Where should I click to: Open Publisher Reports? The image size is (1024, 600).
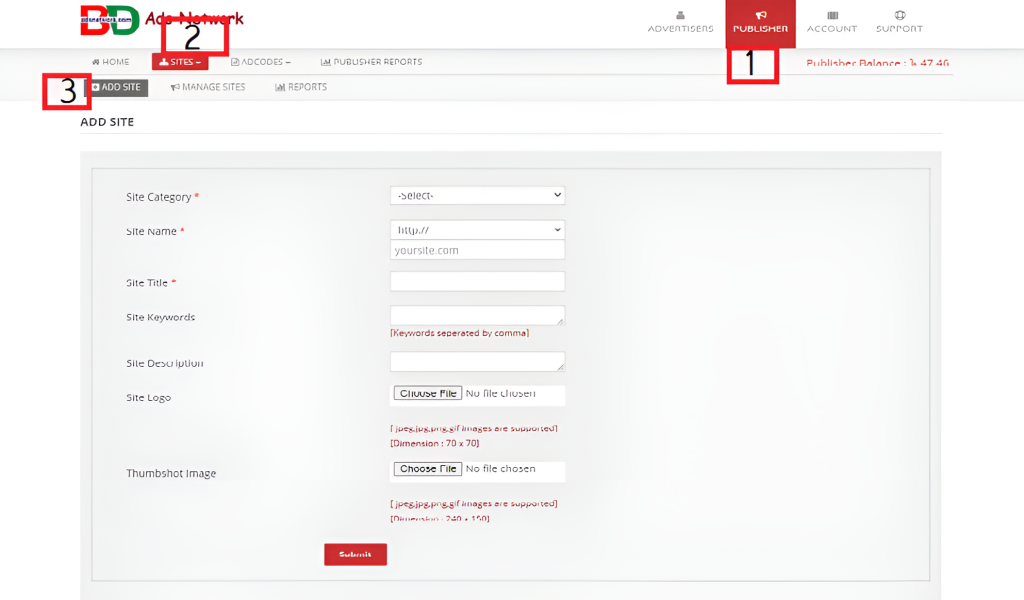[371, 62]
